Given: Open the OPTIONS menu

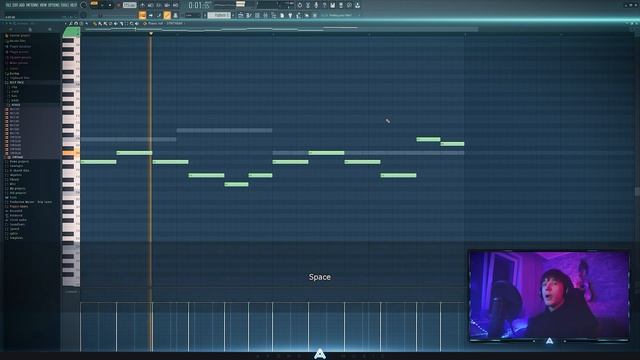Looking at the screenshot, I should click(x=54, y=5).
